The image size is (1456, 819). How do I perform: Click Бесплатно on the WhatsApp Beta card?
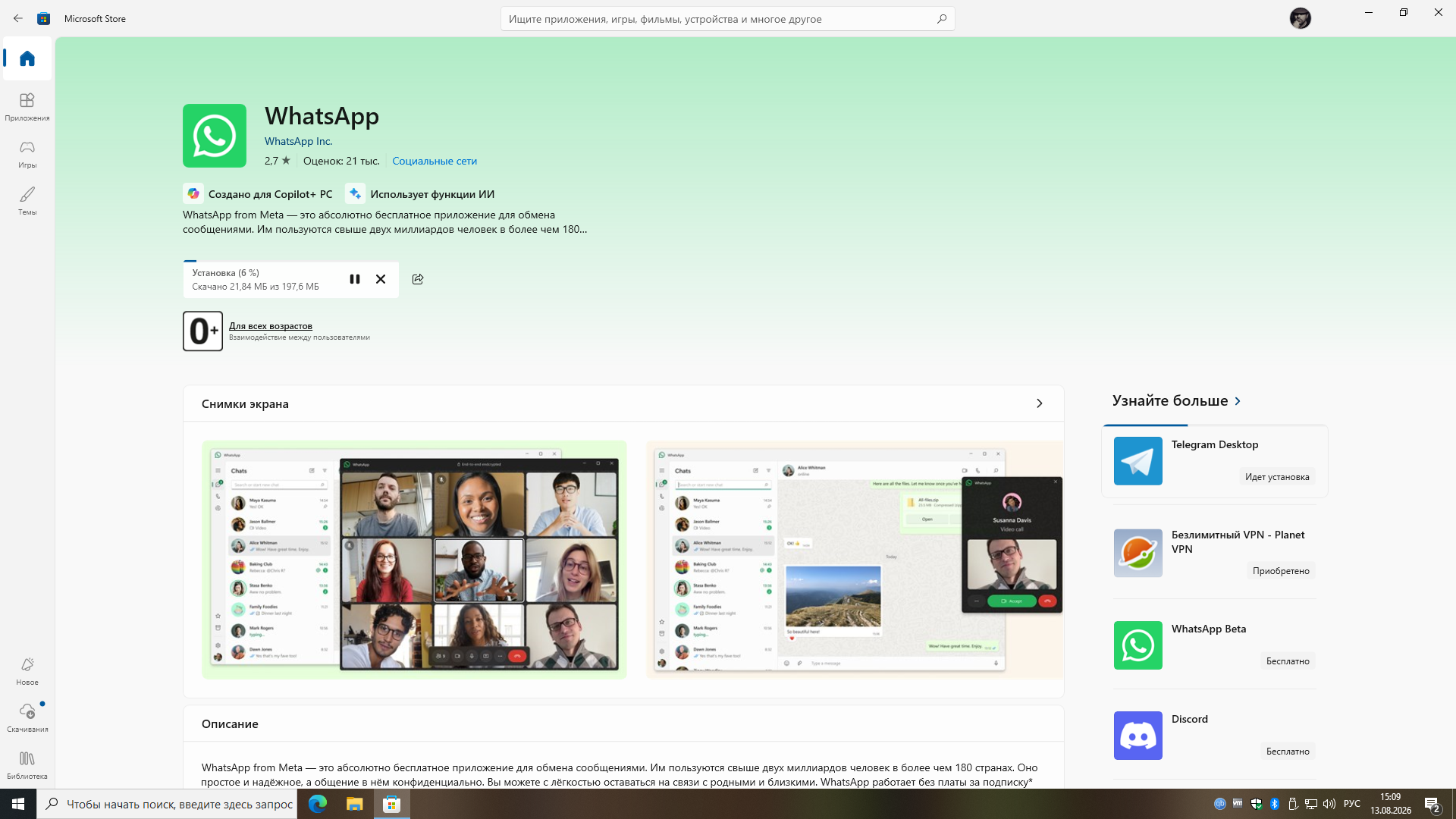pos(1288,661)
